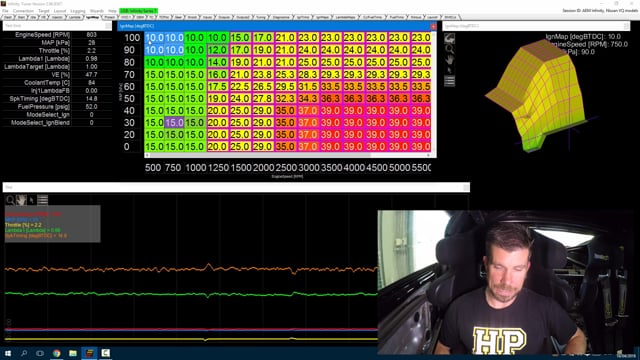Close the IgnMap table panel

[433, 26]
